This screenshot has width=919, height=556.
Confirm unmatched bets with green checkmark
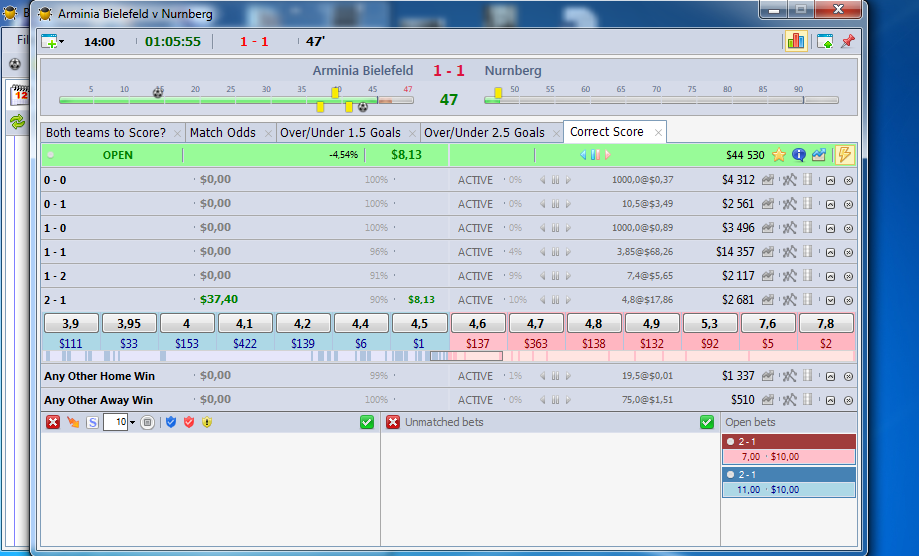pyautogui.click(x=707, y=422)
